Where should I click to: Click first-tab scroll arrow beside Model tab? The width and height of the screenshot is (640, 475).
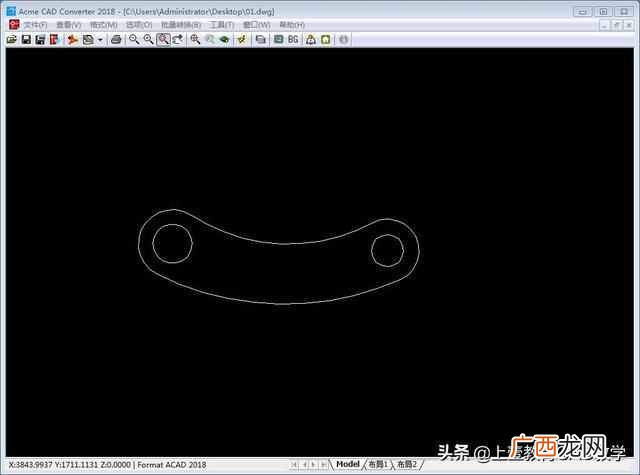point(294,465)
